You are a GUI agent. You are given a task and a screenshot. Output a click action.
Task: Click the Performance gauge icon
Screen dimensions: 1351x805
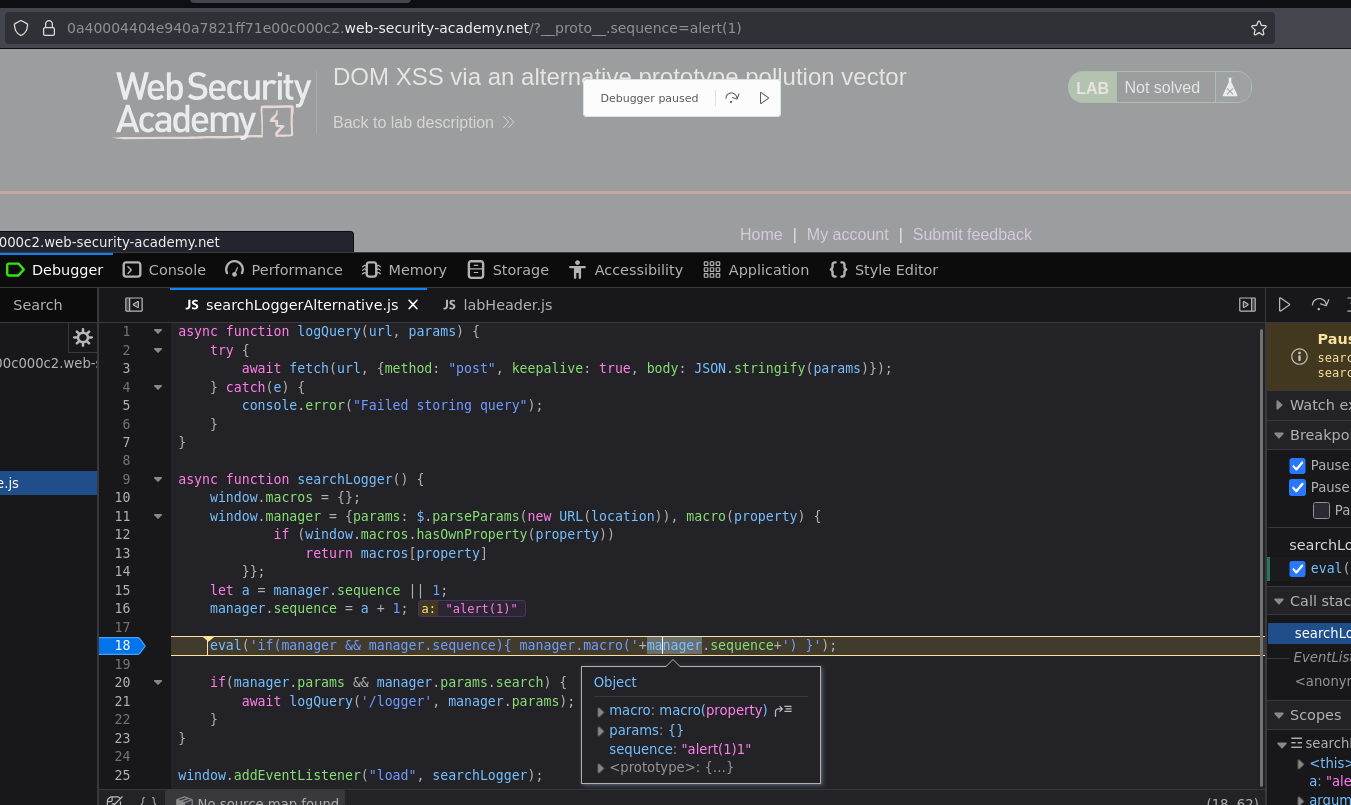click(x=235, y=270)
